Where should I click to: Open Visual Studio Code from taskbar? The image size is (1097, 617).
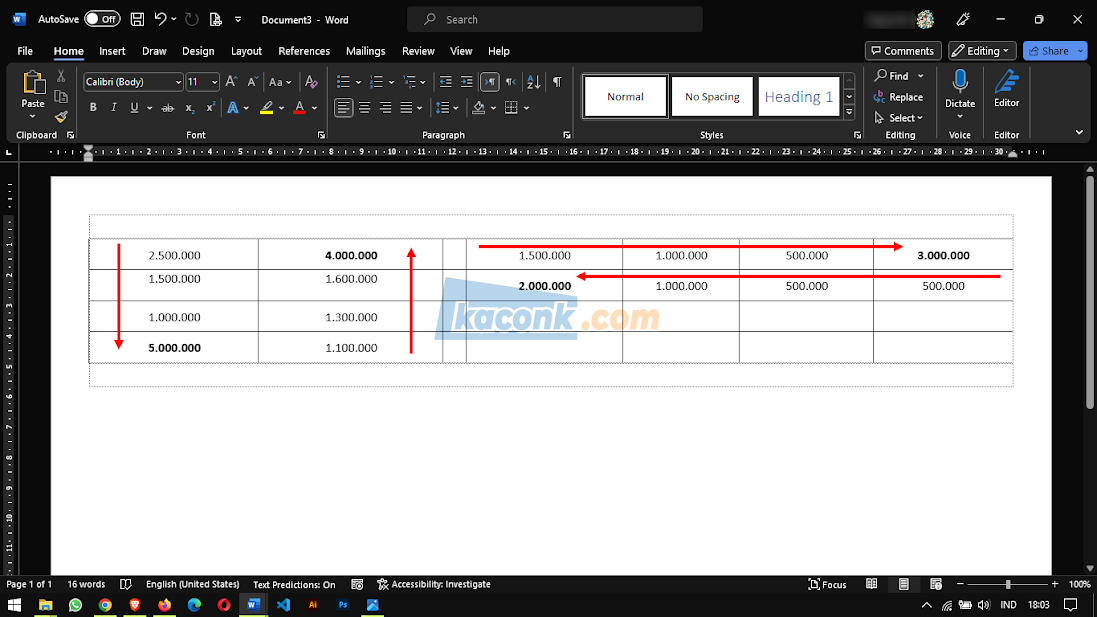pos(283,604)
